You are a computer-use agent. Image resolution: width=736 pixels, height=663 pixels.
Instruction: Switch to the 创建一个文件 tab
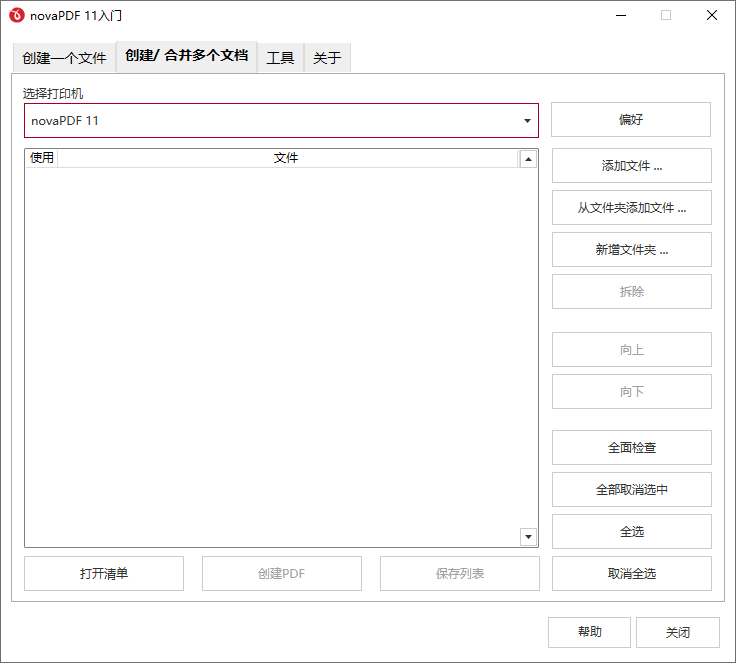[64, 58]
